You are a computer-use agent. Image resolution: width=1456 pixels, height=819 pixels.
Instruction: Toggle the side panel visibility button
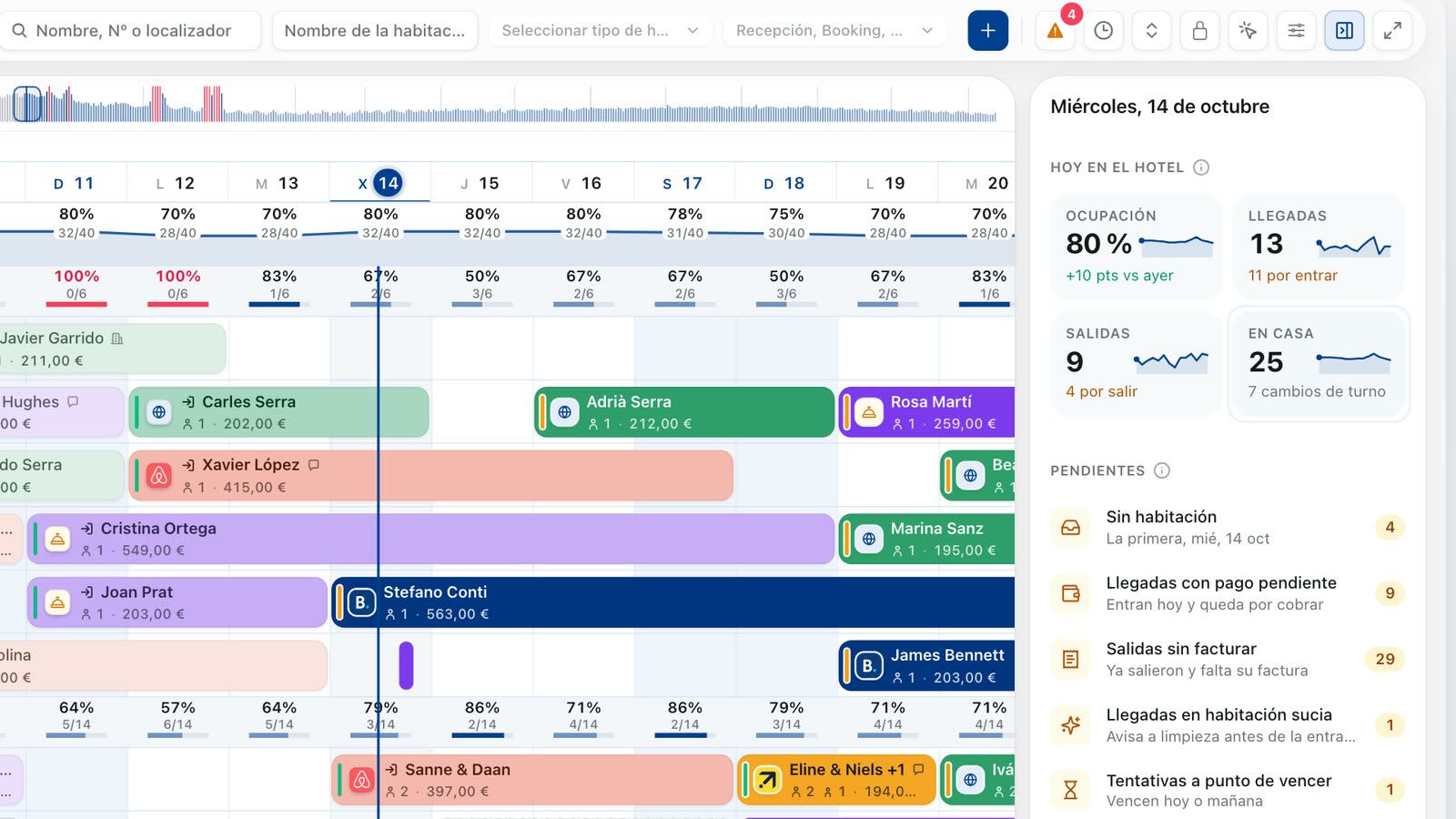[x=1344, y=31]
